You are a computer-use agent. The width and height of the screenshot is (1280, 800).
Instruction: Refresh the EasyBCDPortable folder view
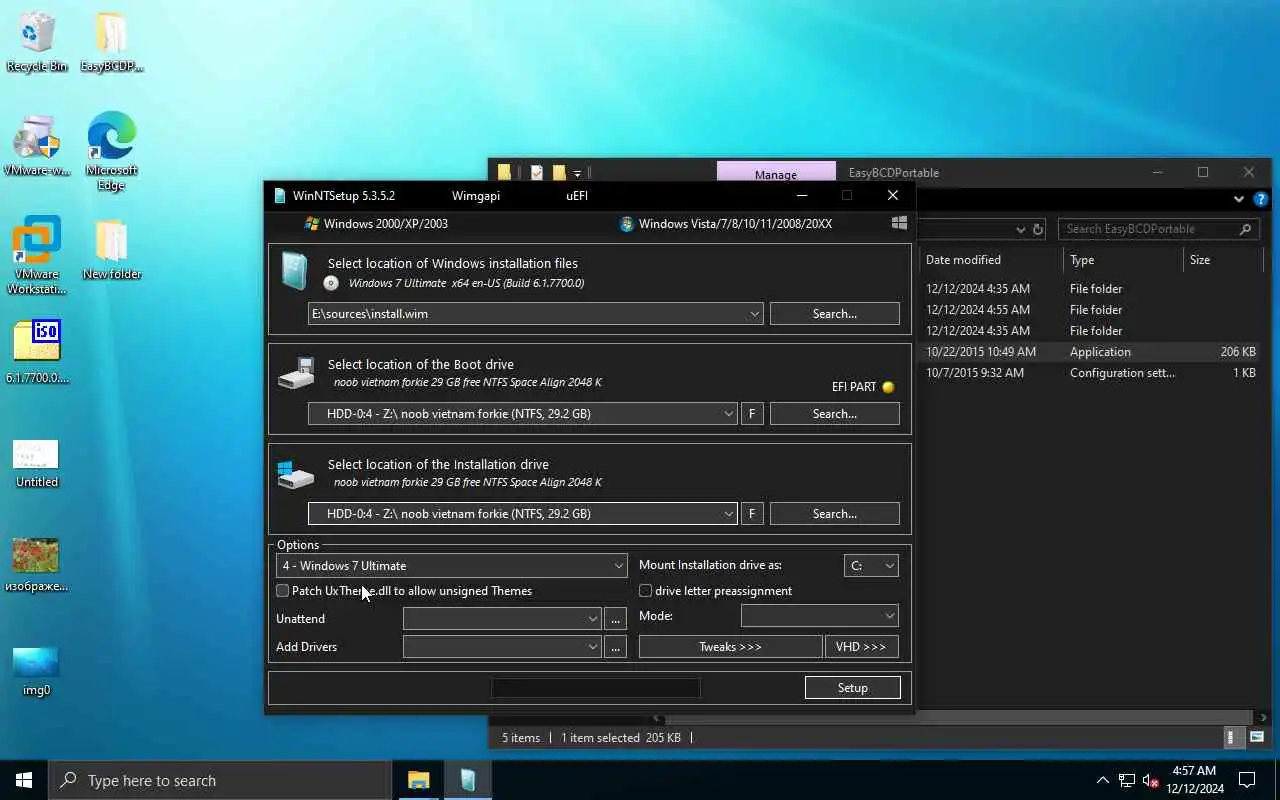[1038, 229]
